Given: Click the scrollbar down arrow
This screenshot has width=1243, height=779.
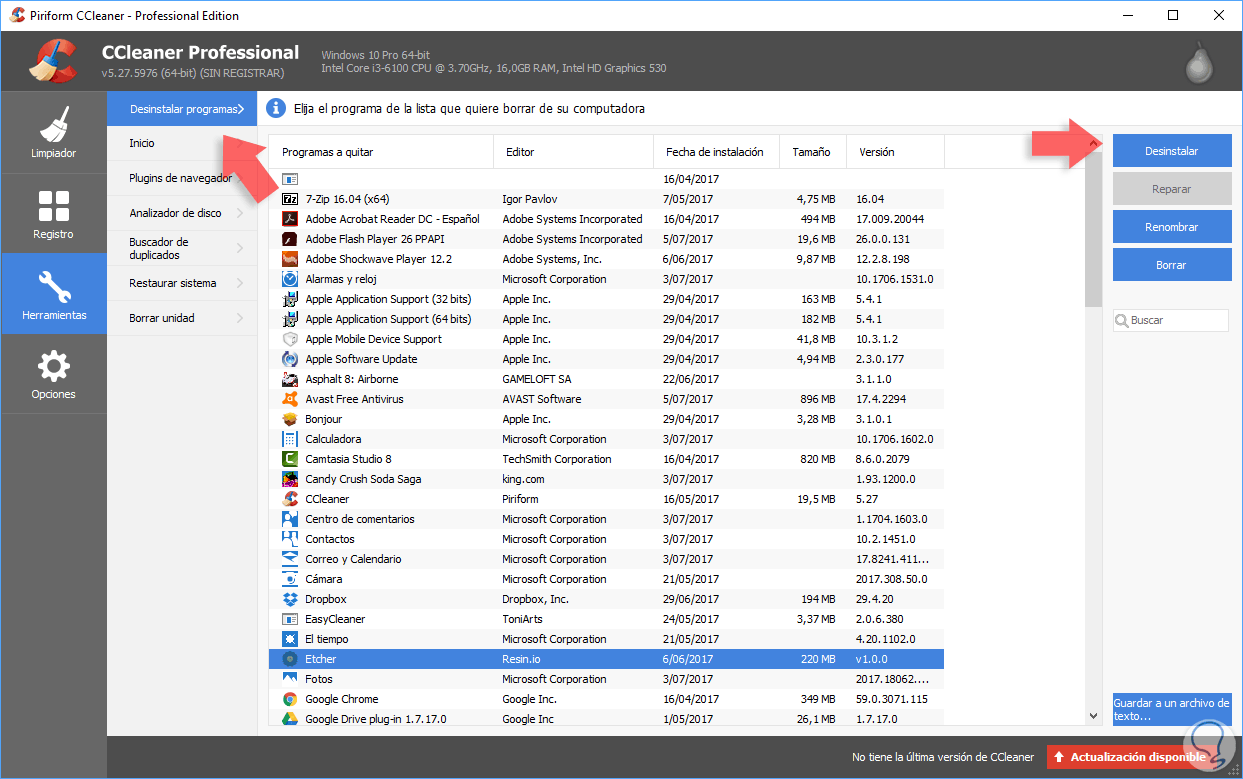Looking at the screenshot, I should [x=1093, y=716].
